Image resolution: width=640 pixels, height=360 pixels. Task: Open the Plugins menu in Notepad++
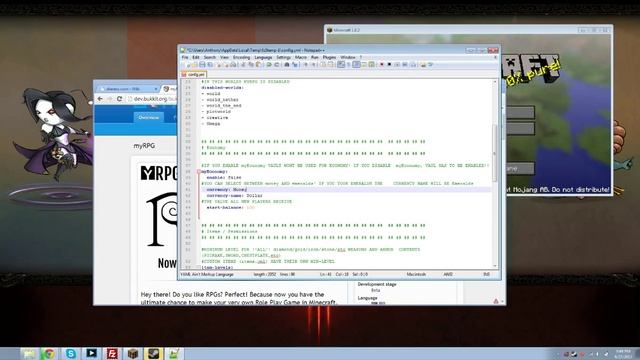click(329, 58)
